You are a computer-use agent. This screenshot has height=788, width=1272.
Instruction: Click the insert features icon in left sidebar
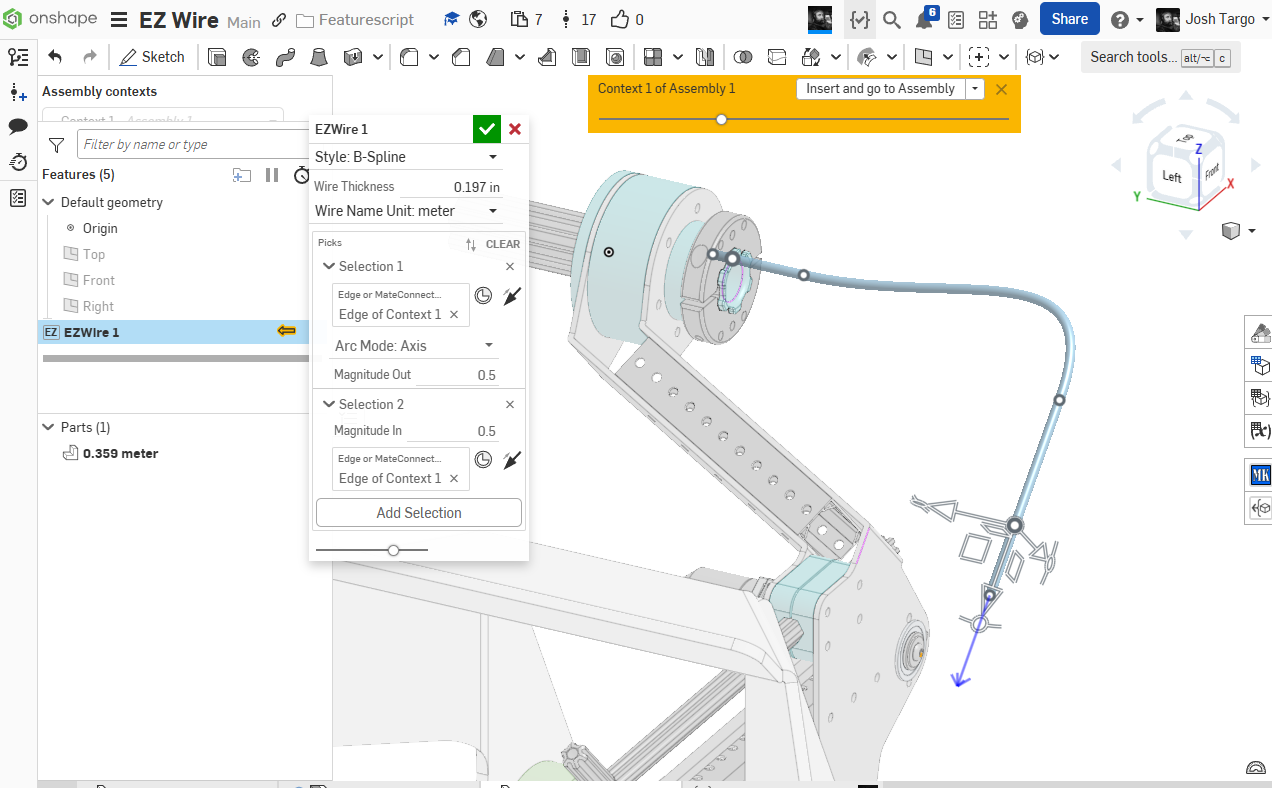click(18, 93)
